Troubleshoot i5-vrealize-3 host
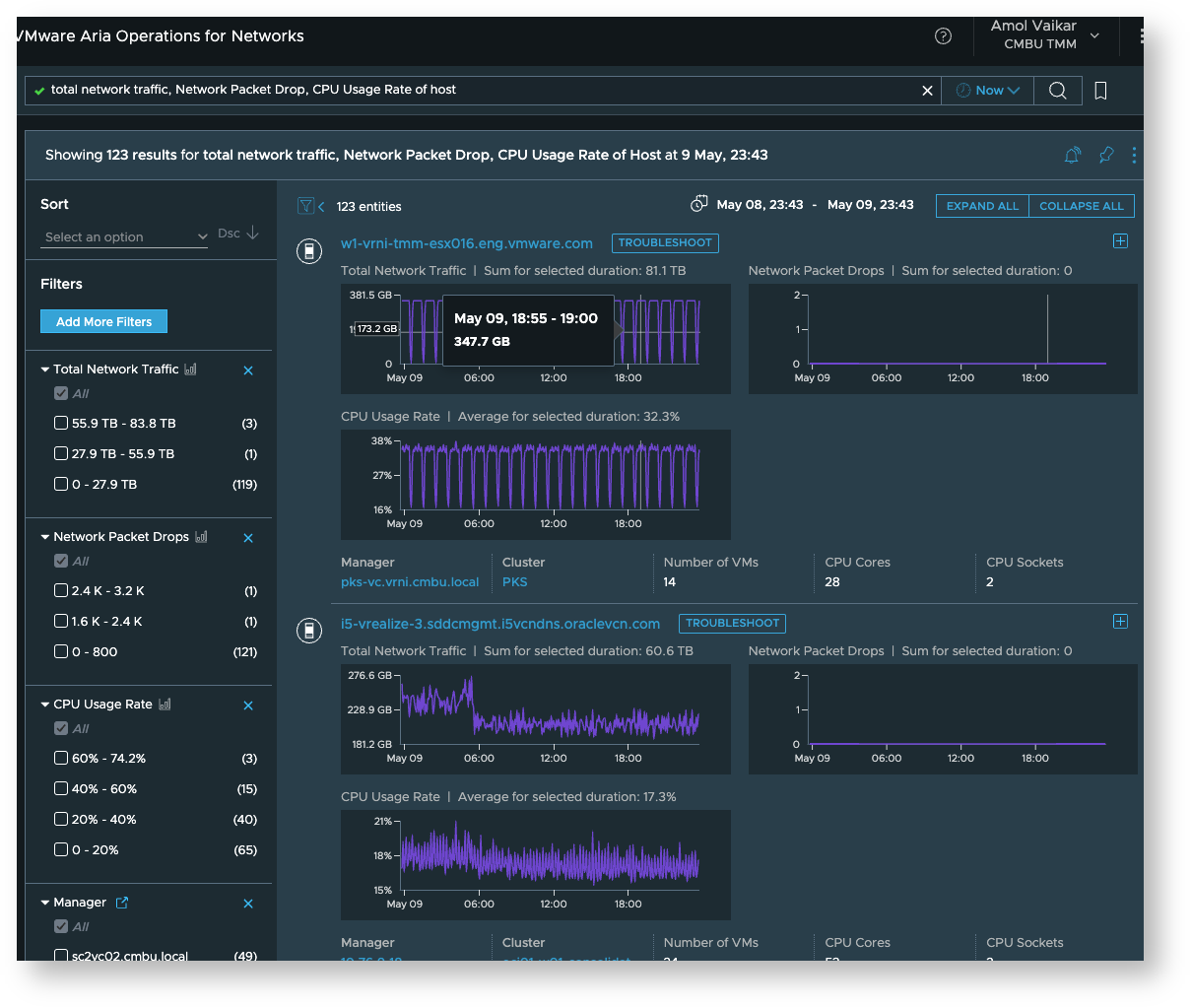The height and width of the screenshot is (1008, 1191). tap(732, 623)
